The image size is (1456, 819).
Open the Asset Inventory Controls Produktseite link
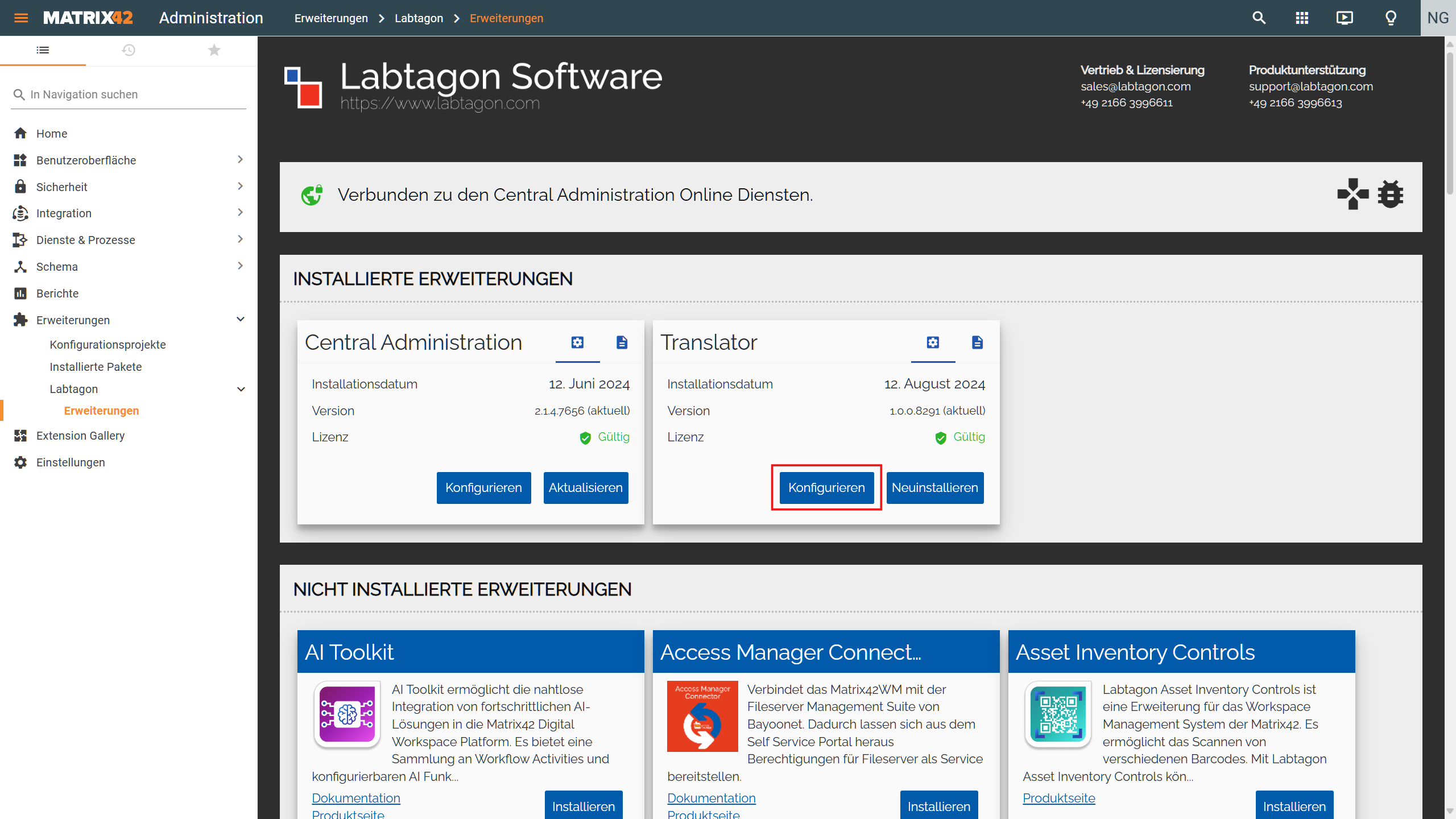coord(1059,798)
